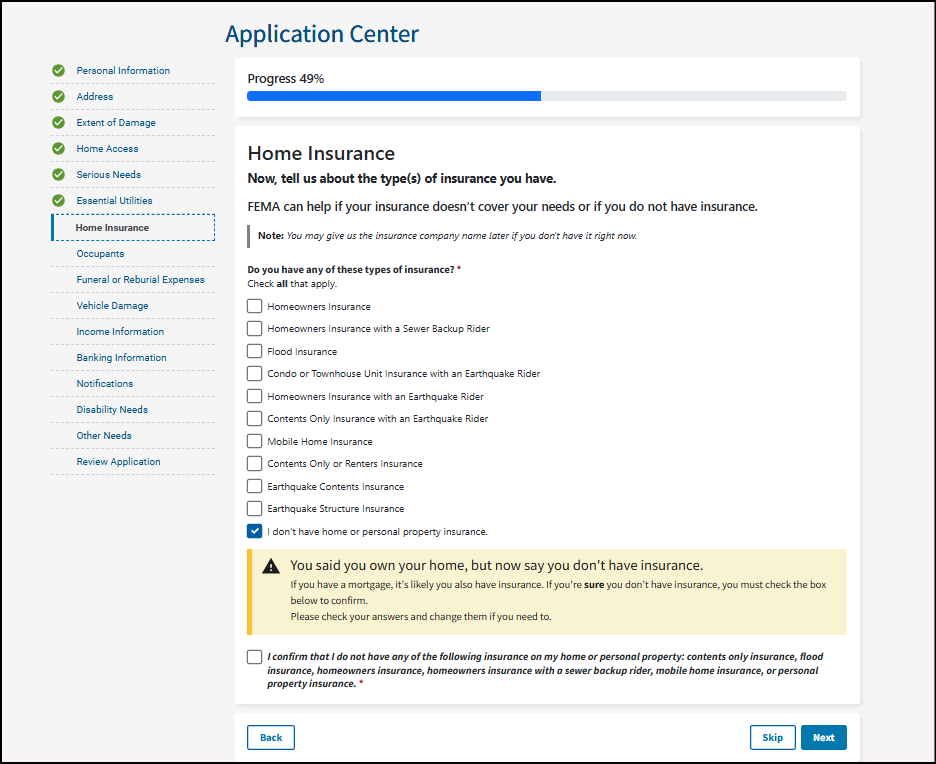Click green checkmark icon beside Essential Utilities
This screenshot has height=764, width=936.
(x=59, y=201)
